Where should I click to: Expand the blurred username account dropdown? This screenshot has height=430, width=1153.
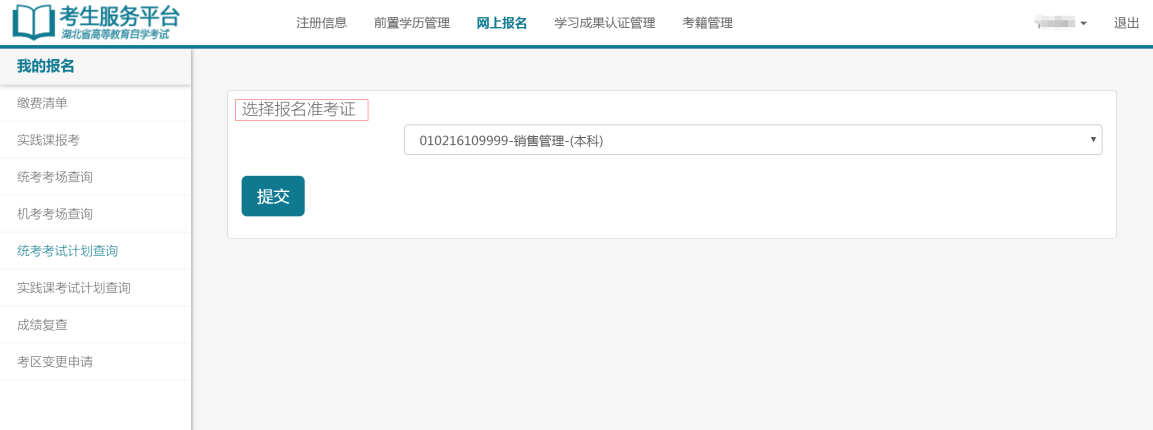click(x=1061, y=23)
